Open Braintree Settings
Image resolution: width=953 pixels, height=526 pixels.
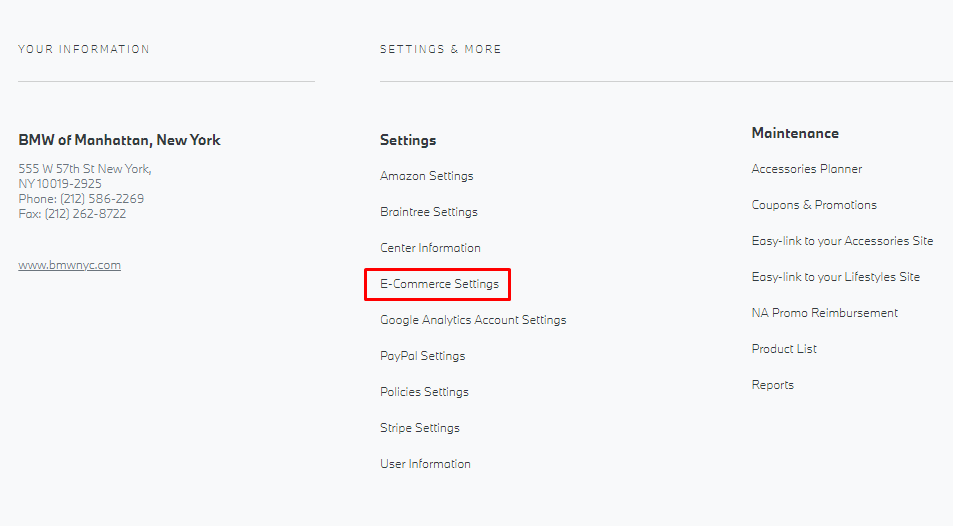click(x=429, y=212)
